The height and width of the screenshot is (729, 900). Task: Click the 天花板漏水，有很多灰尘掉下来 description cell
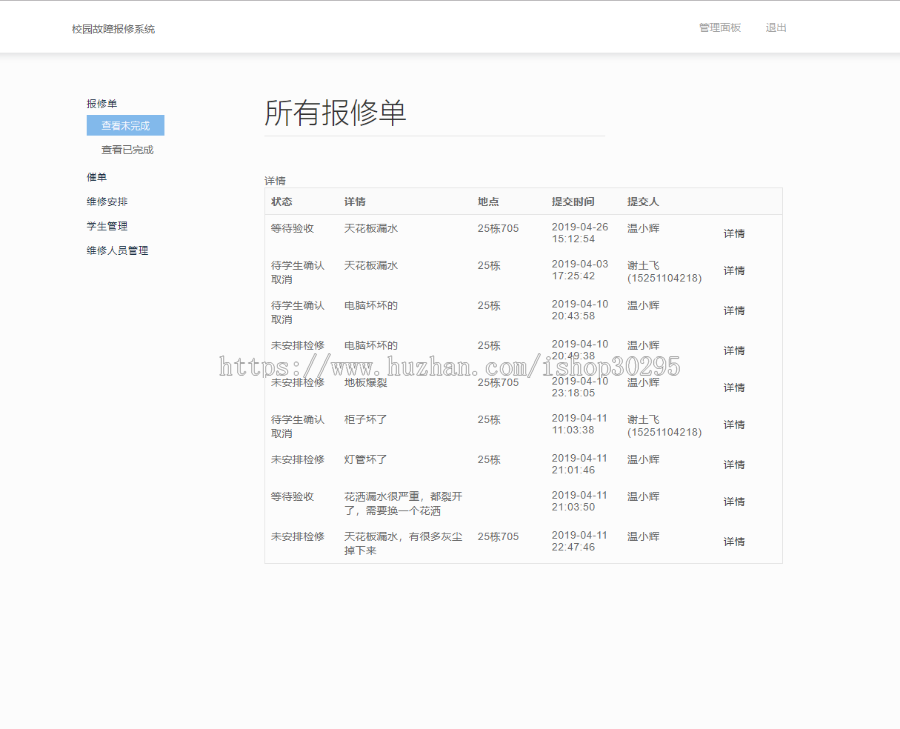click(403, 544)
